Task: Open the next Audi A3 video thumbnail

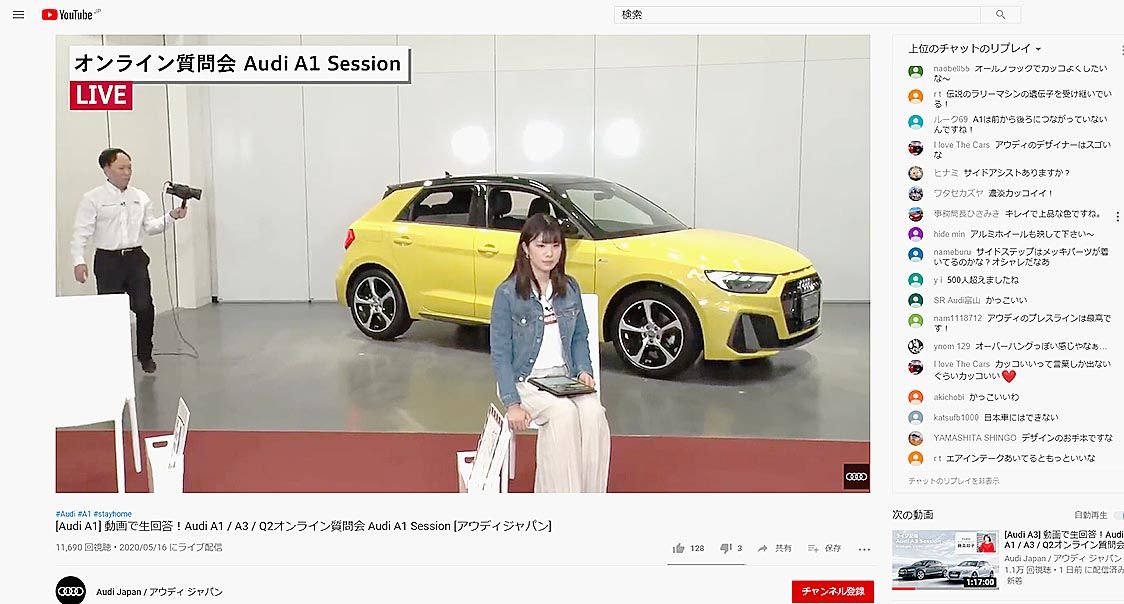Action: coord(946,560)
